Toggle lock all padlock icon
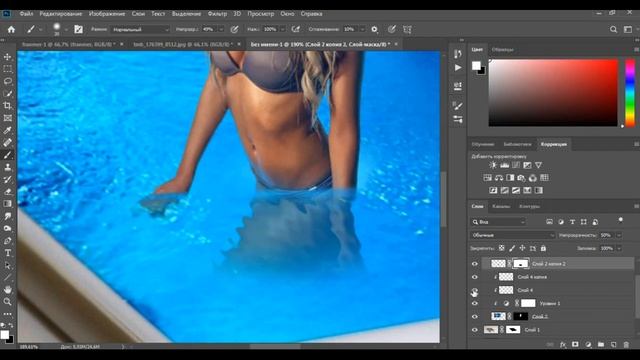640x360 pixels. 543,248
